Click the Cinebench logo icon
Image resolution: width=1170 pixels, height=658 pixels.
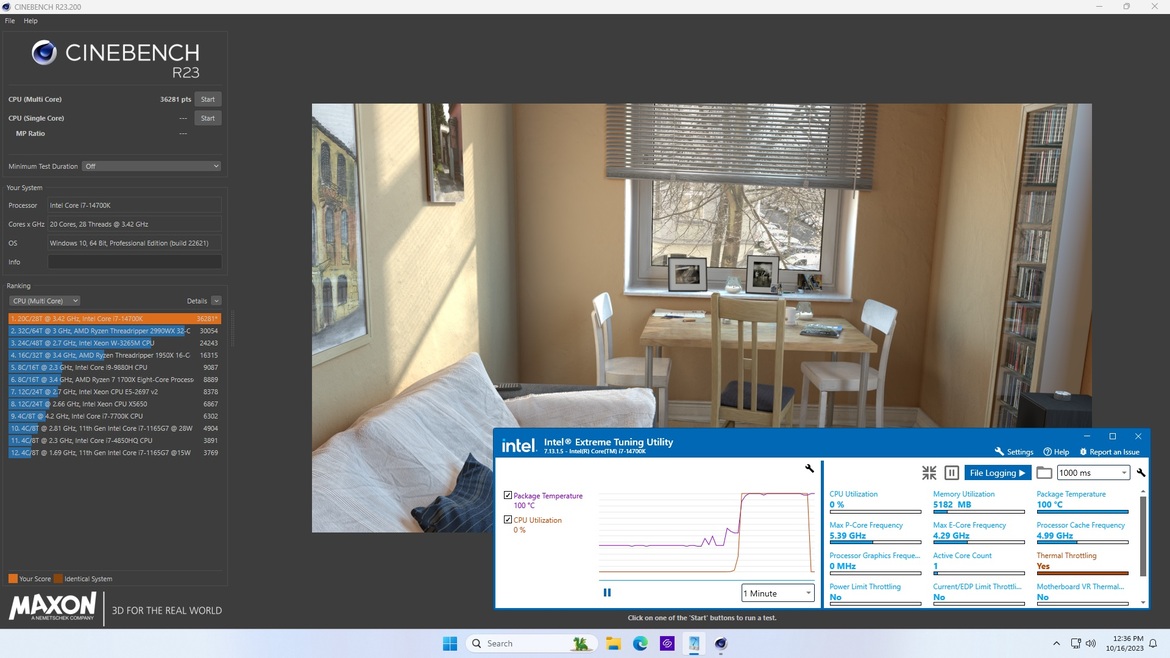(x=44, y=52)
